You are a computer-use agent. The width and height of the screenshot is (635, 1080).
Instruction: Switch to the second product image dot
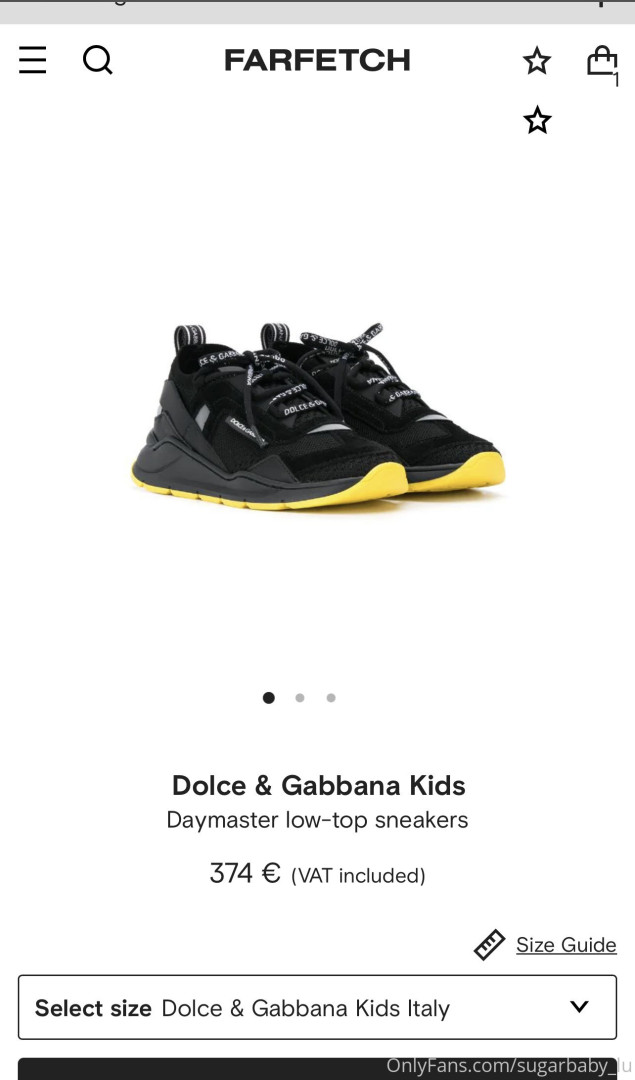pyautogui.click(x=300, y=698)
